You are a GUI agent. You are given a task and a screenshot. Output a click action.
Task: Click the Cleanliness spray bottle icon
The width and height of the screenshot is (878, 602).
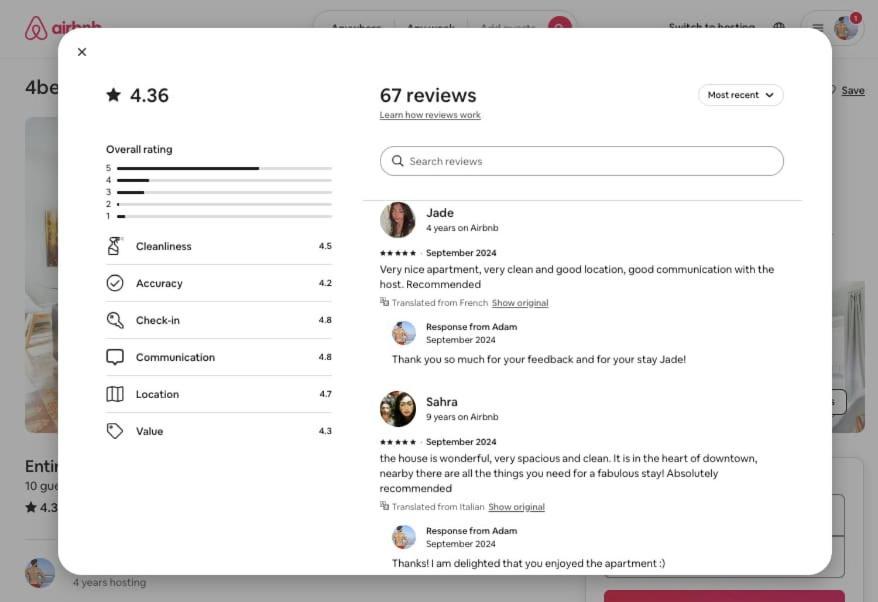click(114, 246)
